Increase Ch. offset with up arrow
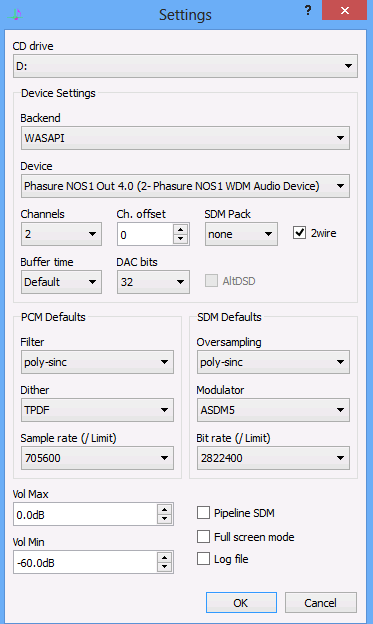The image size is (373, 624). [181, 229]
